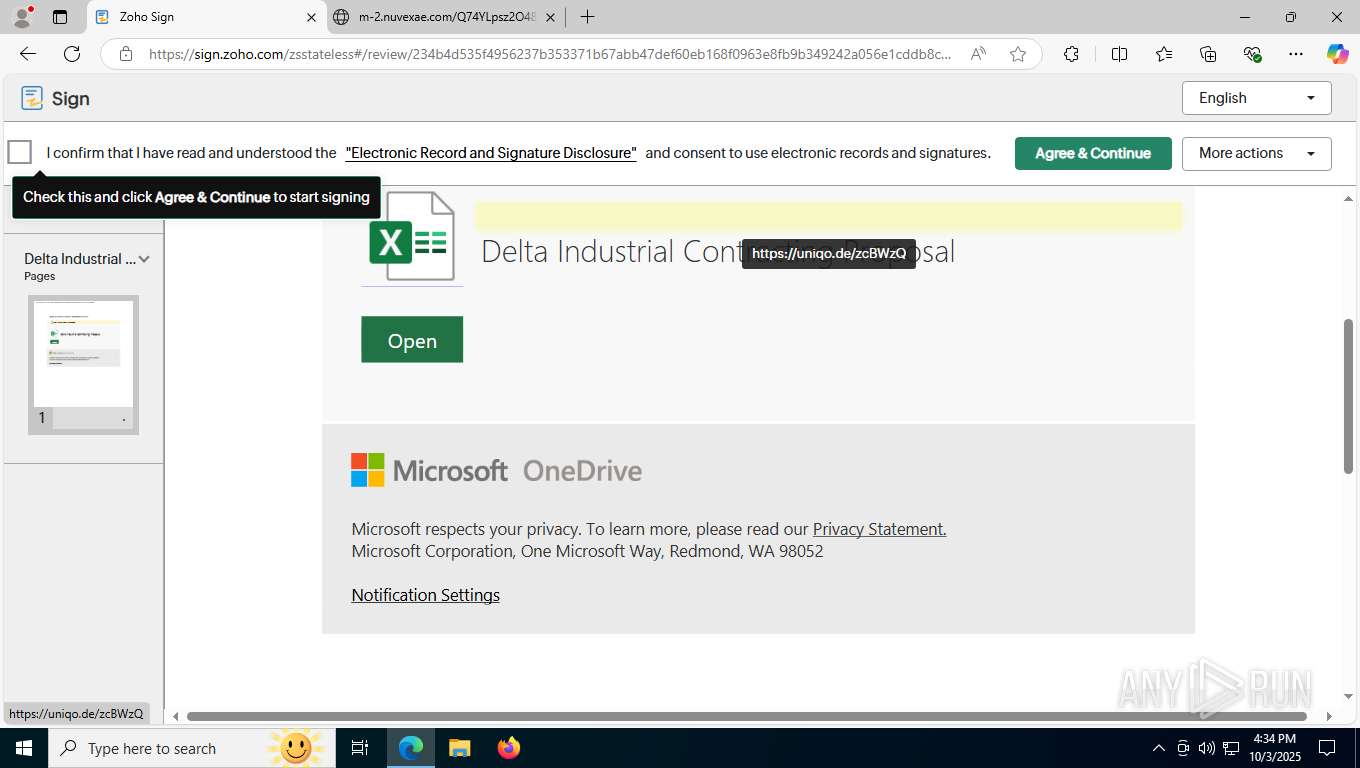
Task: Open Edge Settings and more menu
Action: (1296, 54)
